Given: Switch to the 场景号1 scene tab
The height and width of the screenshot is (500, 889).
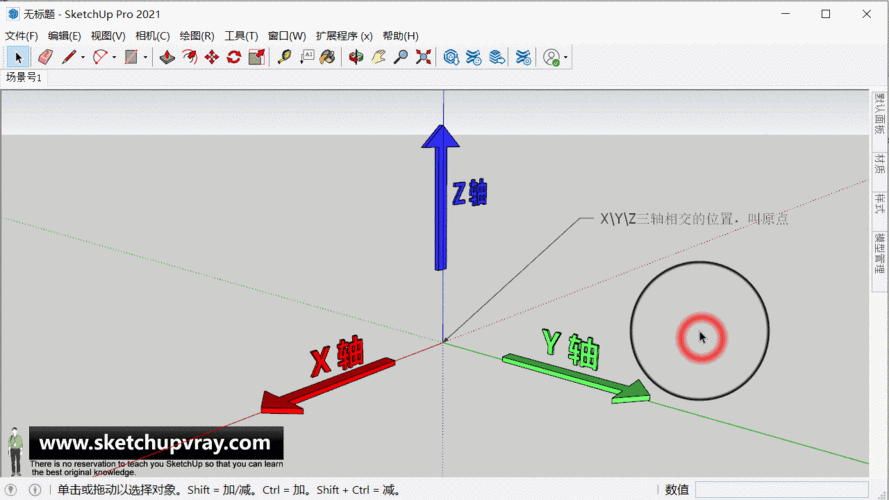Looking at the screenshot, I should click(24, 77).
